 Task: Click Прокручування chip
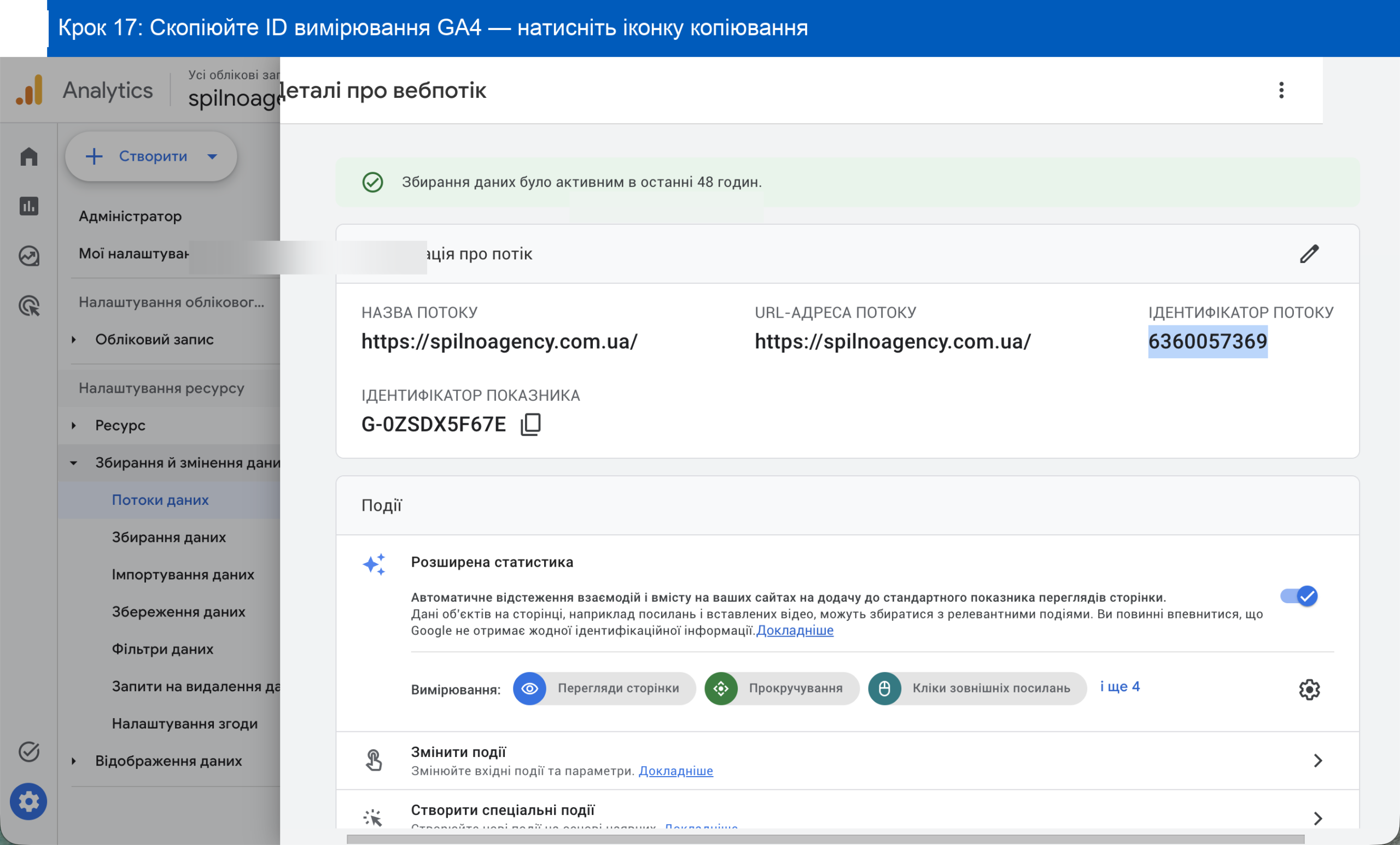pos(782,689)
